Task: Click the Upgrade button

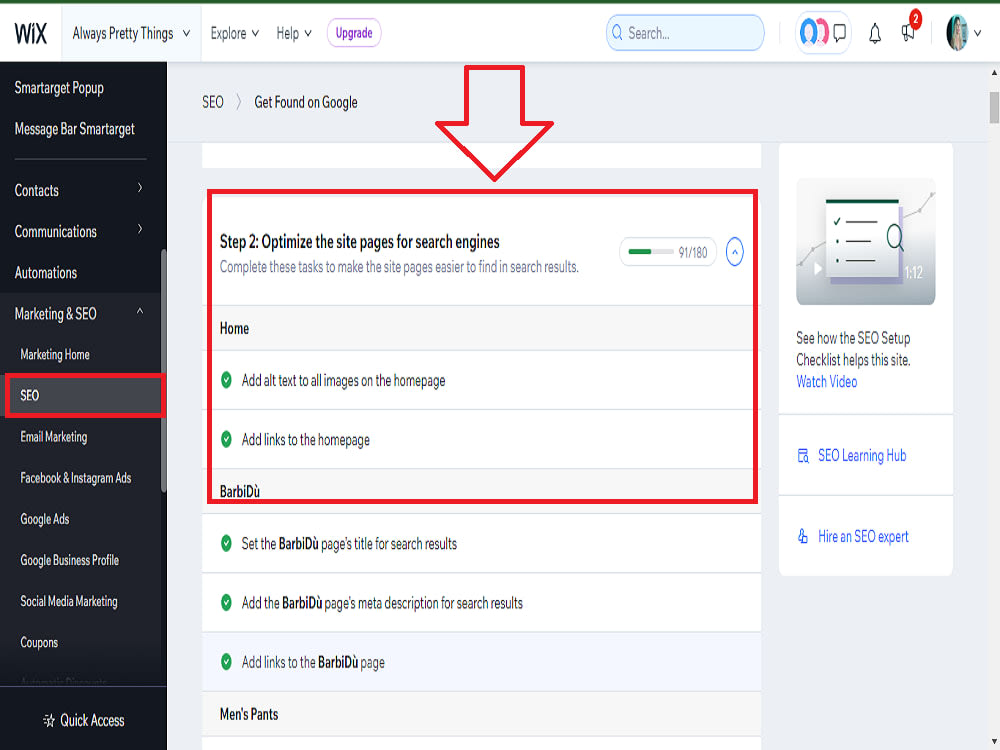Action: click(x=354, y=33)
